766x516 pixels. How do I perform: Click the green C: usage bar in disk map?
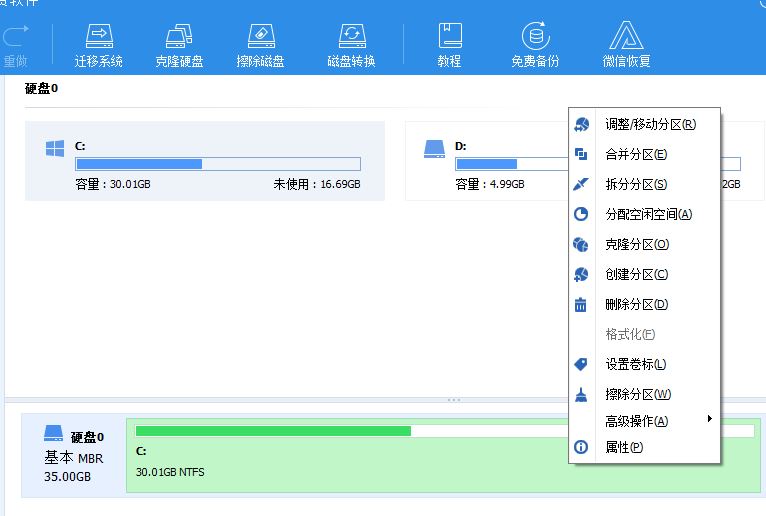[352, 430]
